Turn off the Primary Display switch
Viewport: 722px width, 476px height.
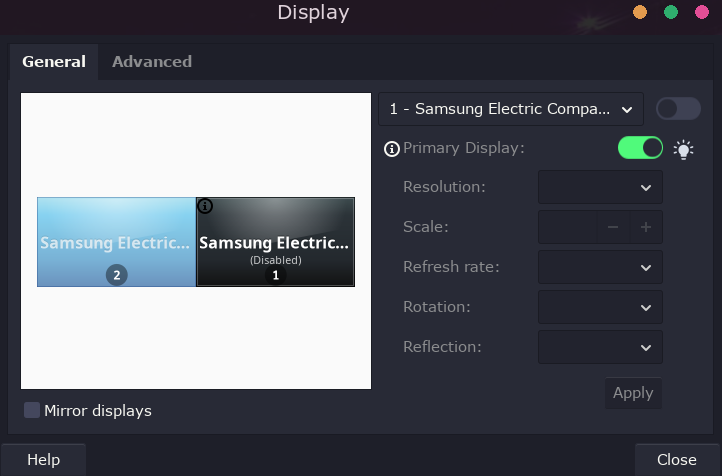[x=640, y=148]
